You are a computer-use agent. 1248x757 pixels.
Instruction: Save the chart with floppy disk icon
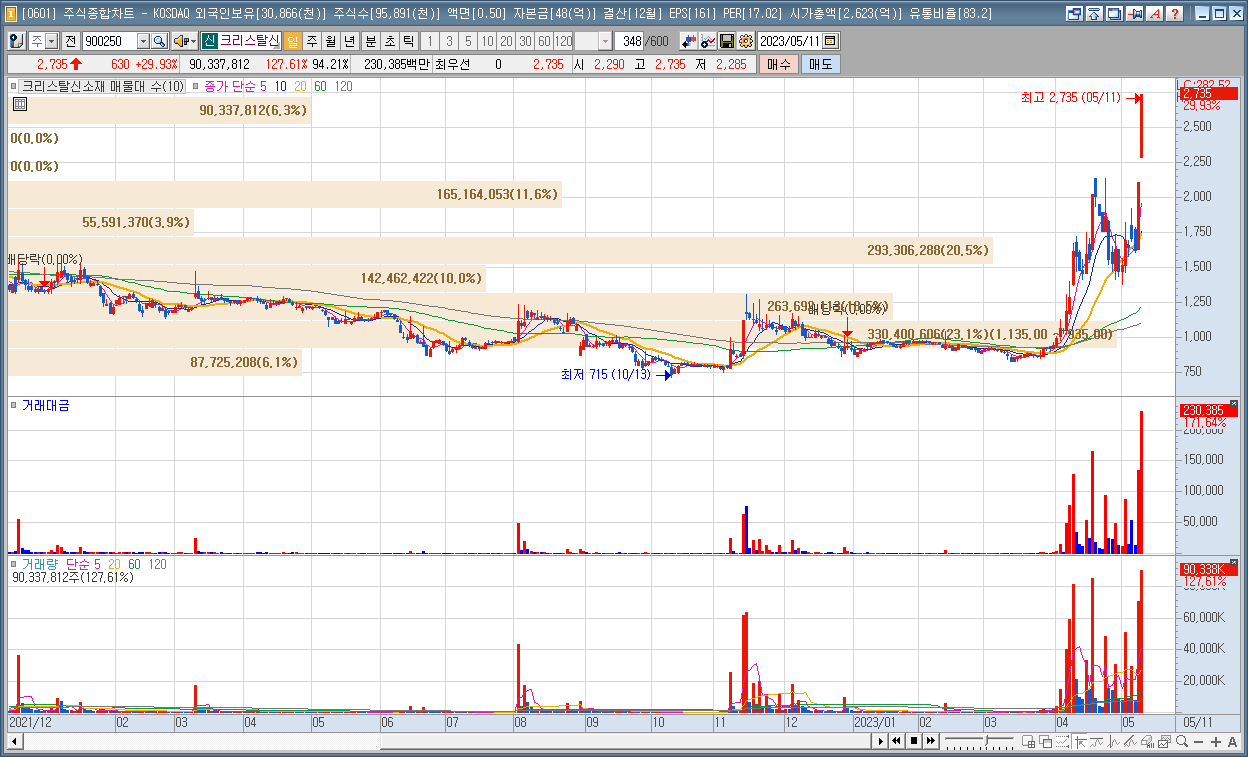pyautogui.click(x=727, y=41)
